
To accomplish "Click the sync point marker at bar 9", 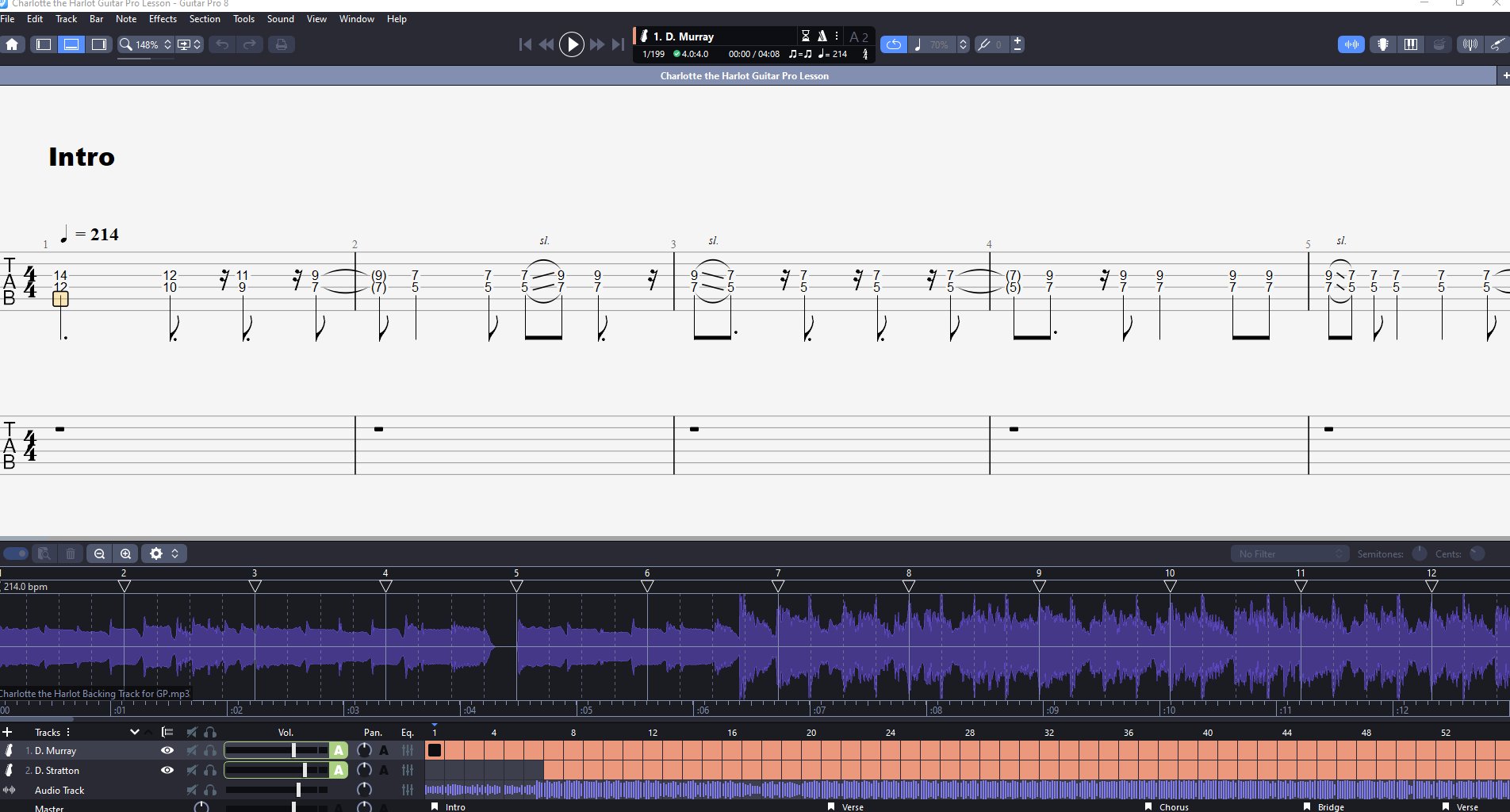I will click(1039, 586).
